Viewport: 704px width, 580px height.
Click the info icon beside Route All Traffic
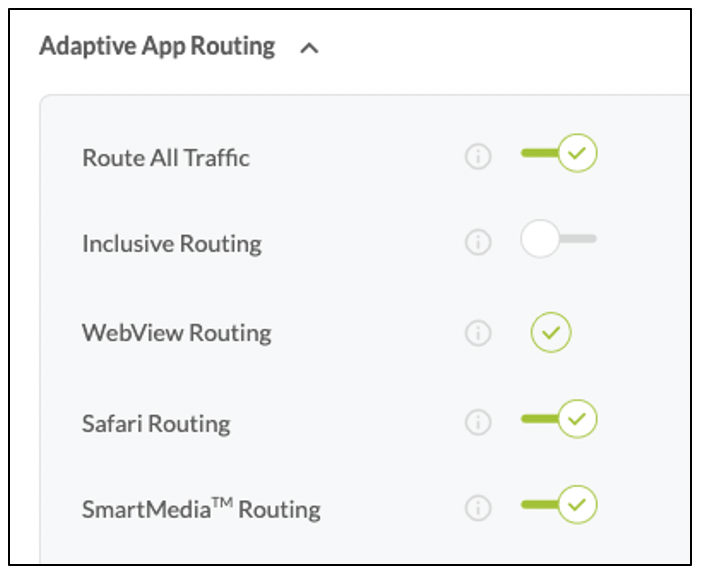coord(478,157)
